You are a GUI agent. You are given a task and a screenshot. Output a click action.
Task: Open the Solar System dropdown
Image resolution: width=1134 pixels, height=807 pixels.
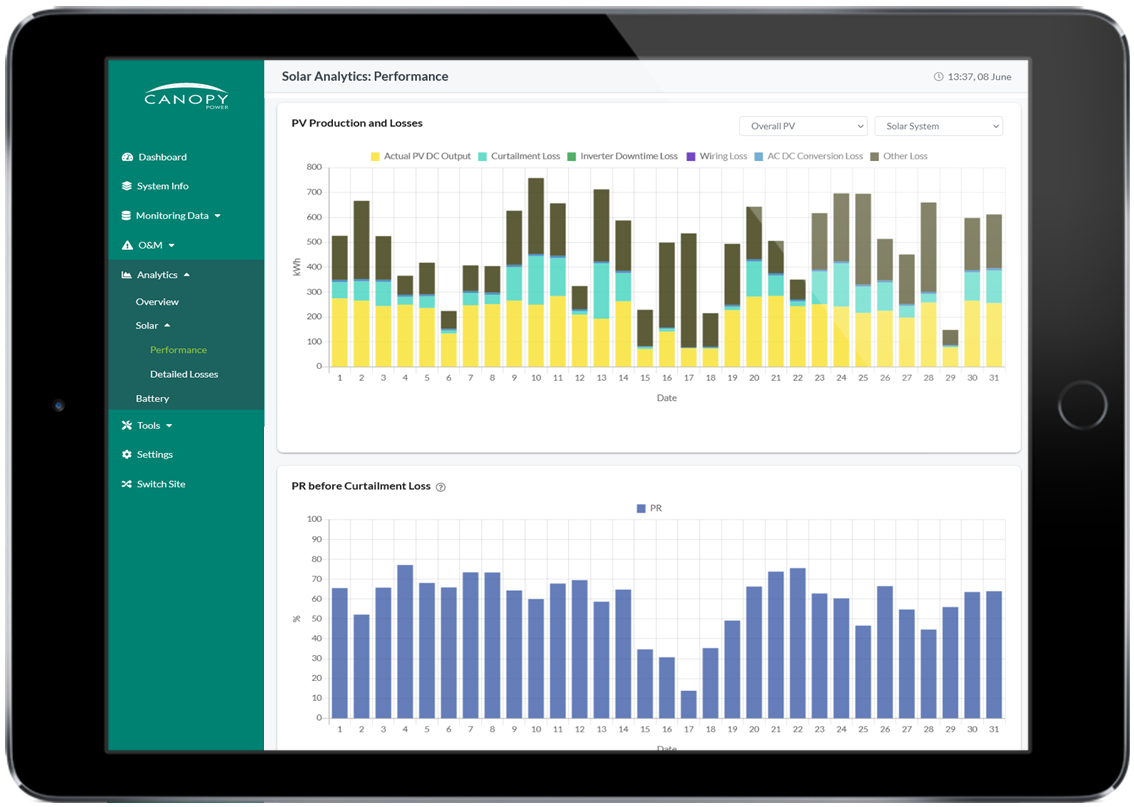(x=938, y=126)
